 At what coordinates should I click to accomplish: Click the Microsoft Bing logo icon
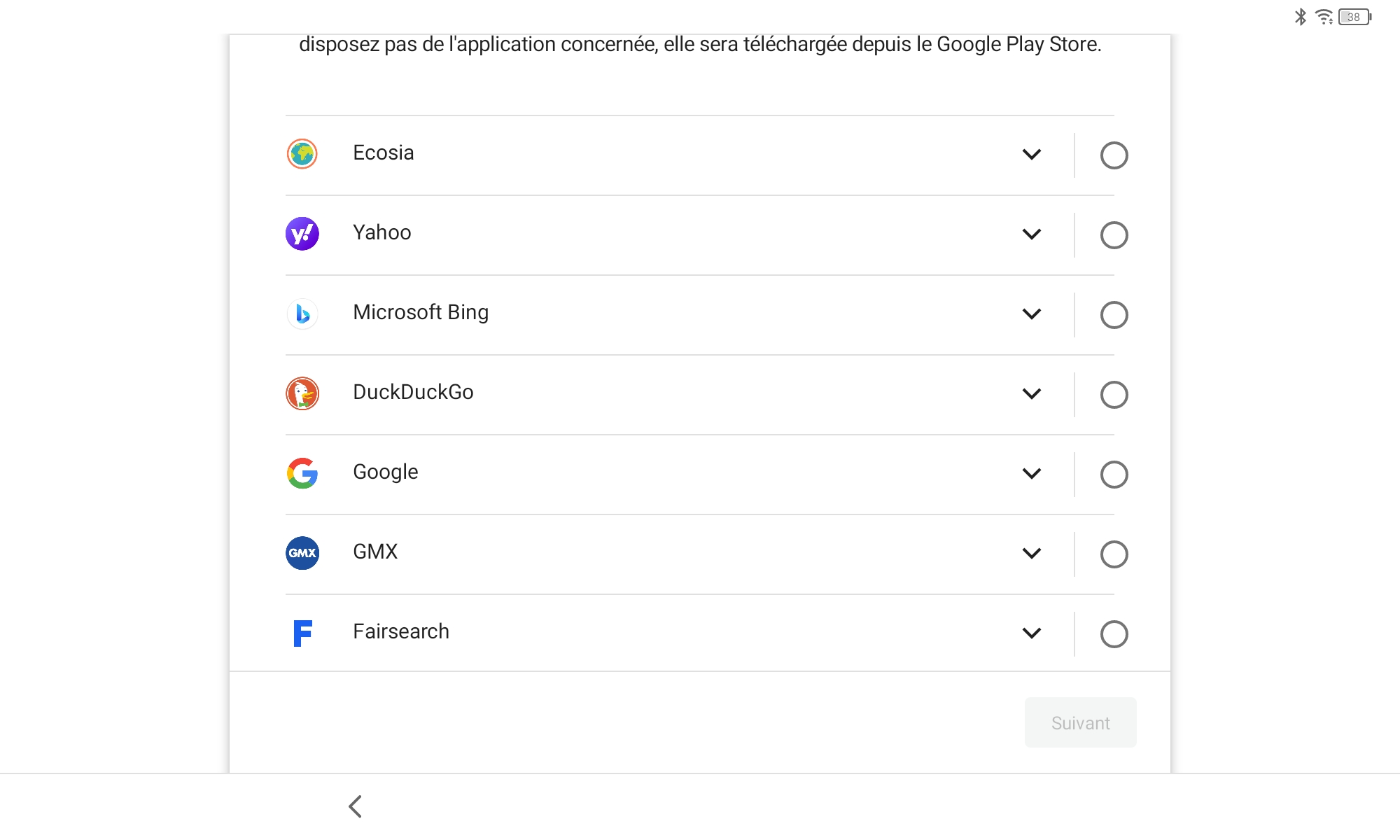(302, 314)
